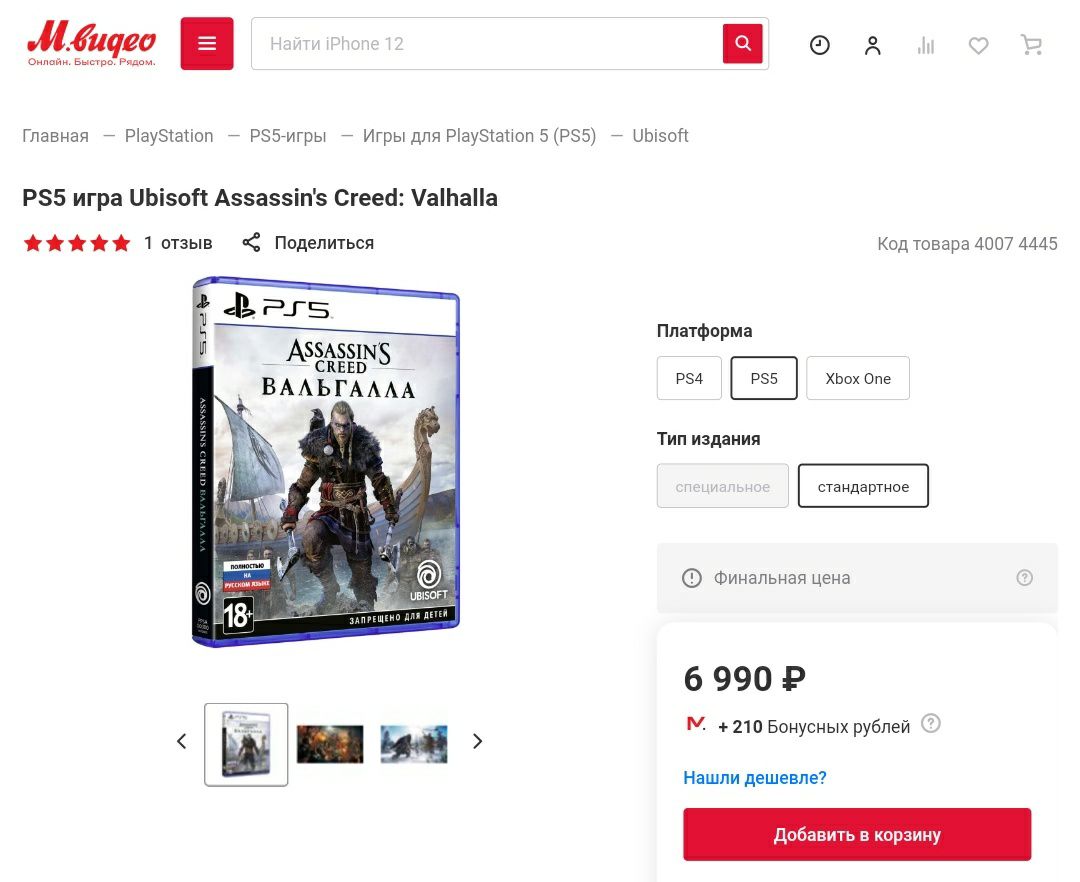
Task: Choose the стандартное edition type
Action: [863, 486]
